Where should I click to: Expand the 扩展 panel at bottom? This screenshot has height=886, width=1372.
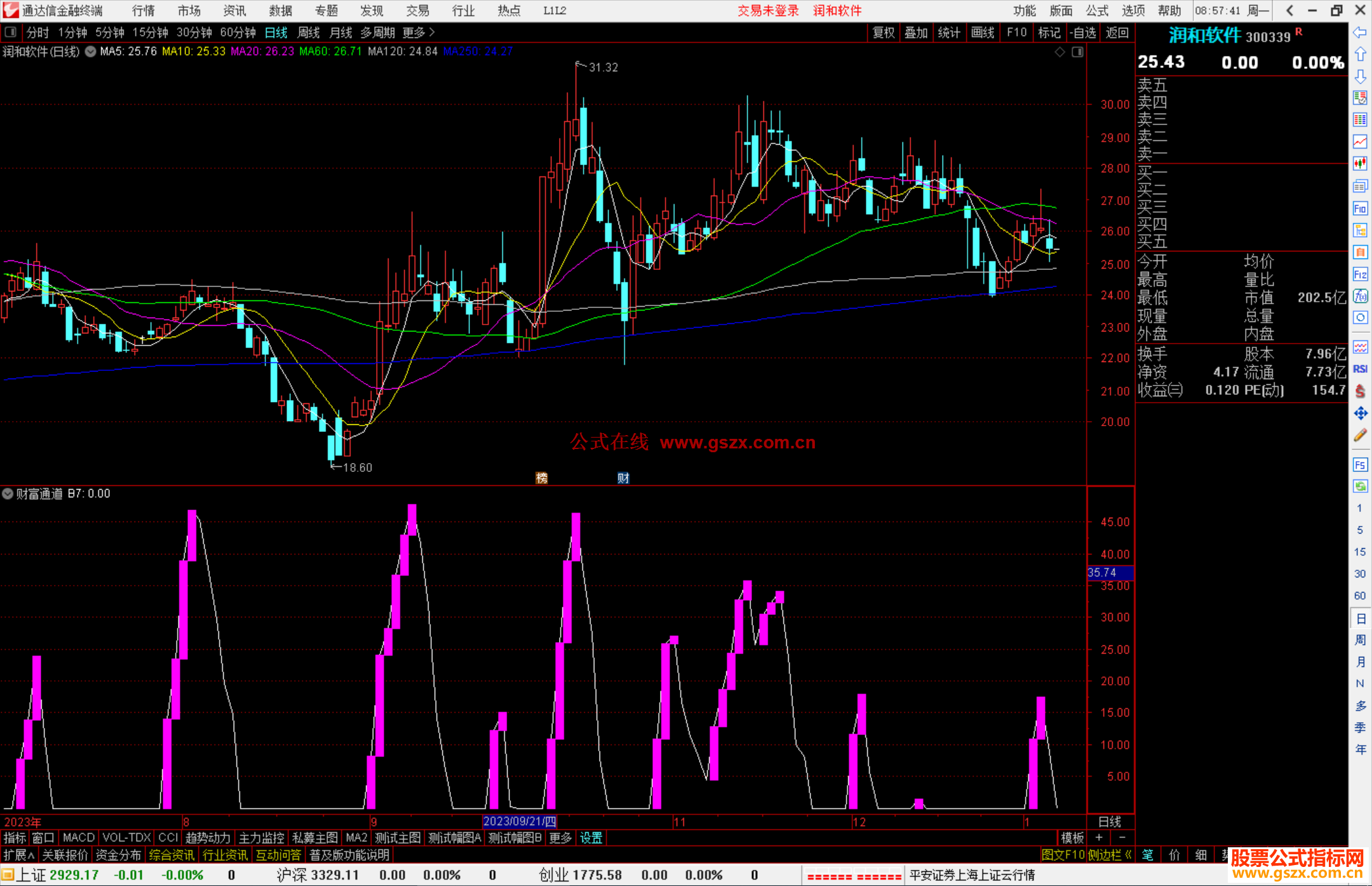pos(18,855)
